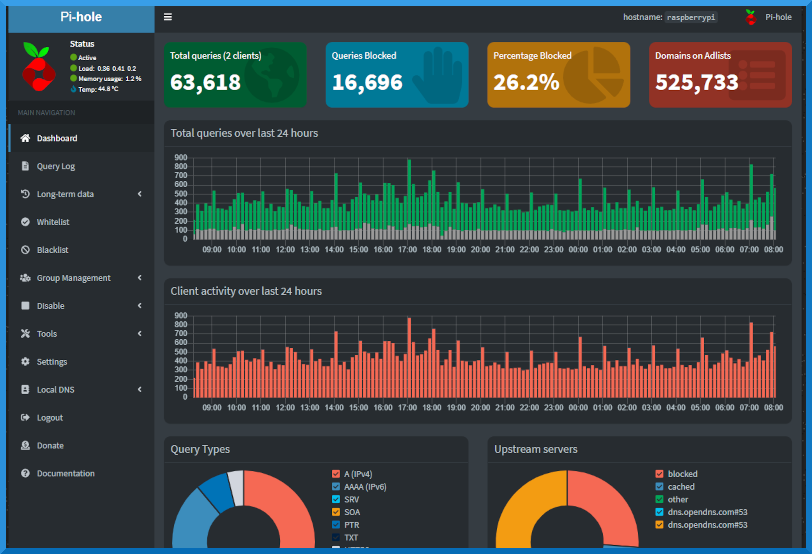Open the Disable menu item

tap(51, 306)
